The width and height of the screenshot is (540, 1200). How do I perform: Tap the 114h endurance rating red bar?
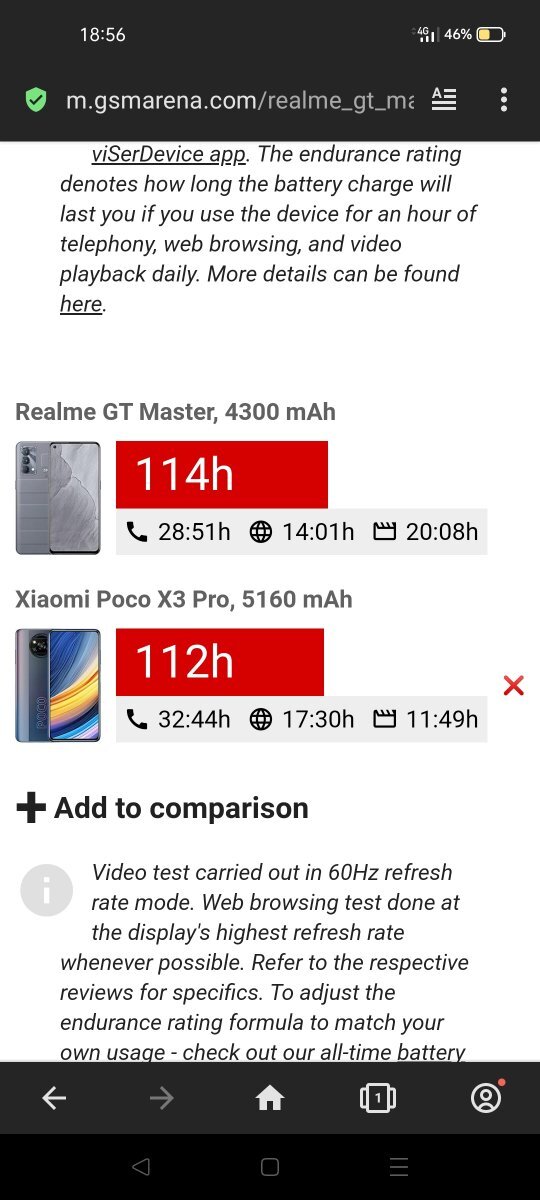point(222,474)
